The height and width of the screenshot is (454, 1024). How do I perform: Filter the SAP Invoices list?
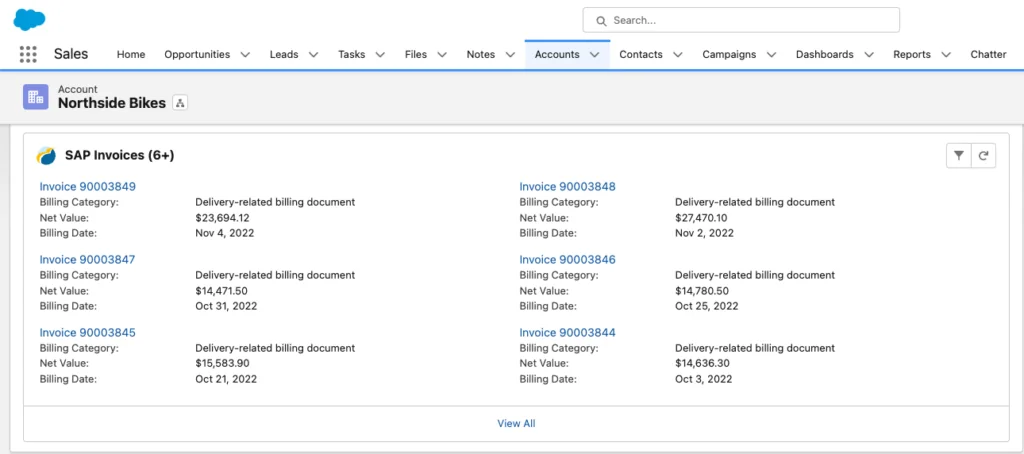959,155
